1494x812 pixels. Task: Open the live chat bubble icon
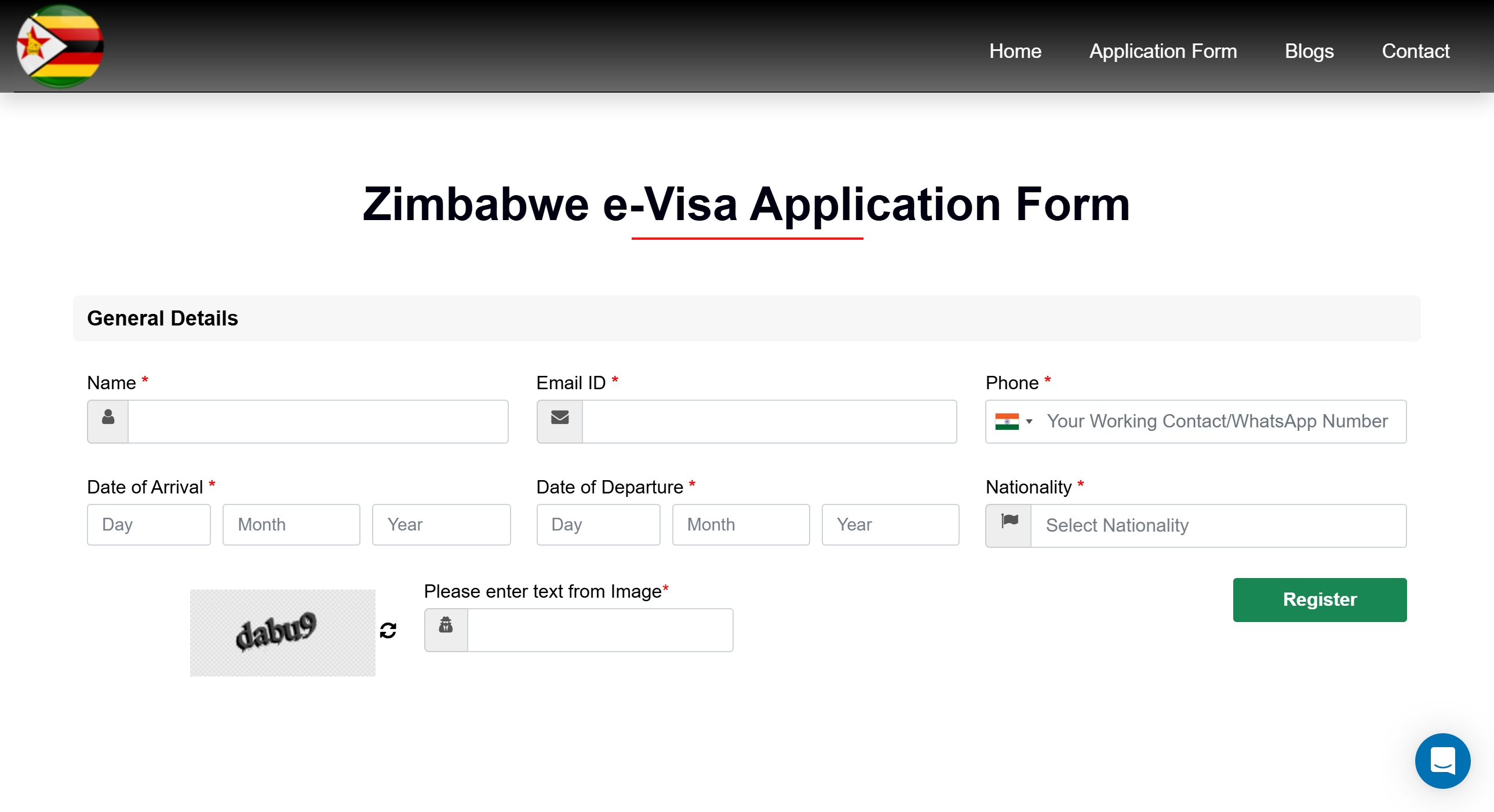point(1442,761)
